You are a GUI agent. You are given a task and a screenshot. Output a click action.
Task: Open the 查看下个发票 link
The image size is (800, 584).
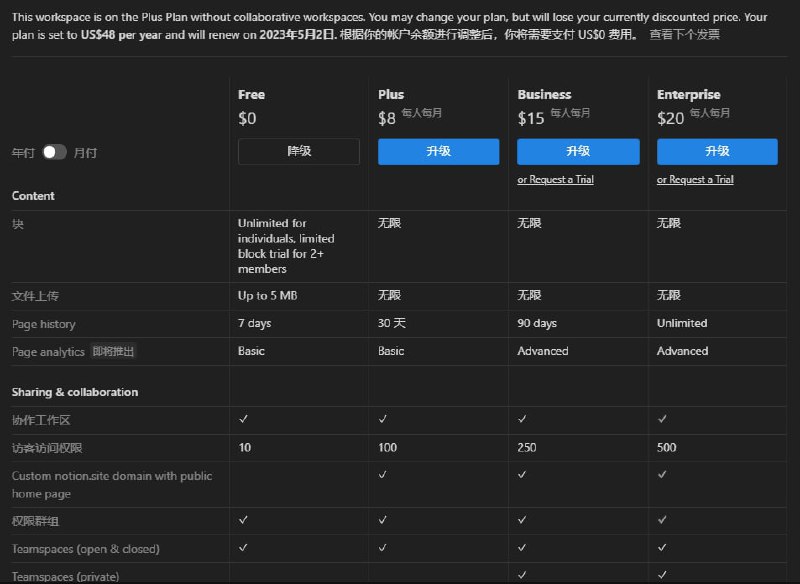684,35
